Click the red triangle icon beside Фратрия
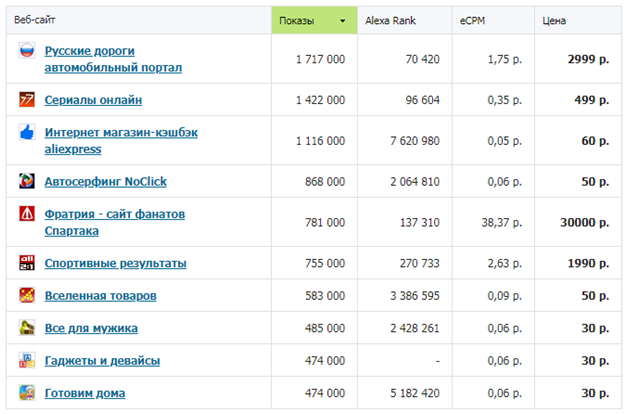This screenshot has width=628, height=414. coord(27,213)
